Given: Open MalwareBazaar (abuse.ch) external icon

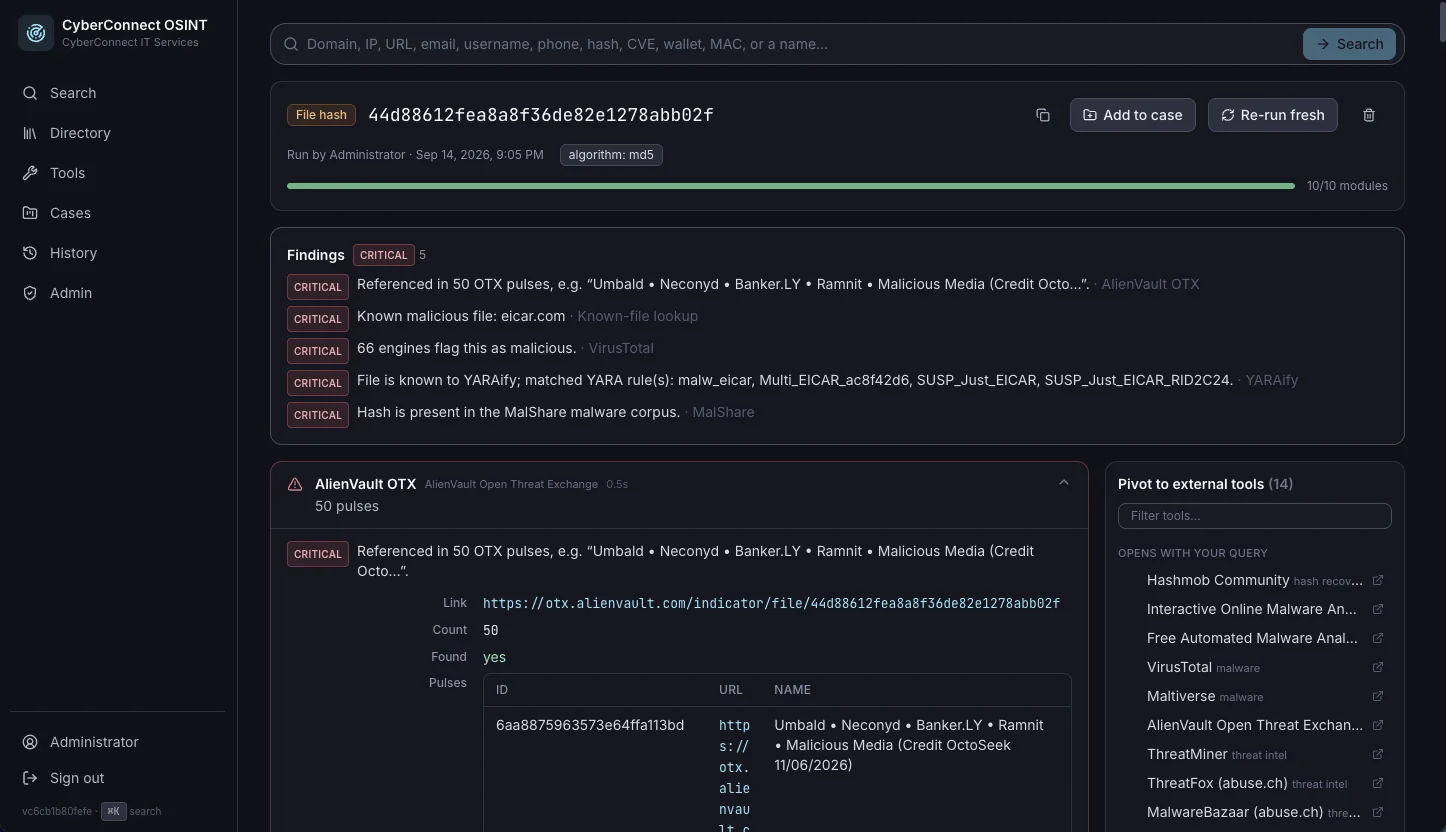Looking at the screenshot, I should point(1378,812).
